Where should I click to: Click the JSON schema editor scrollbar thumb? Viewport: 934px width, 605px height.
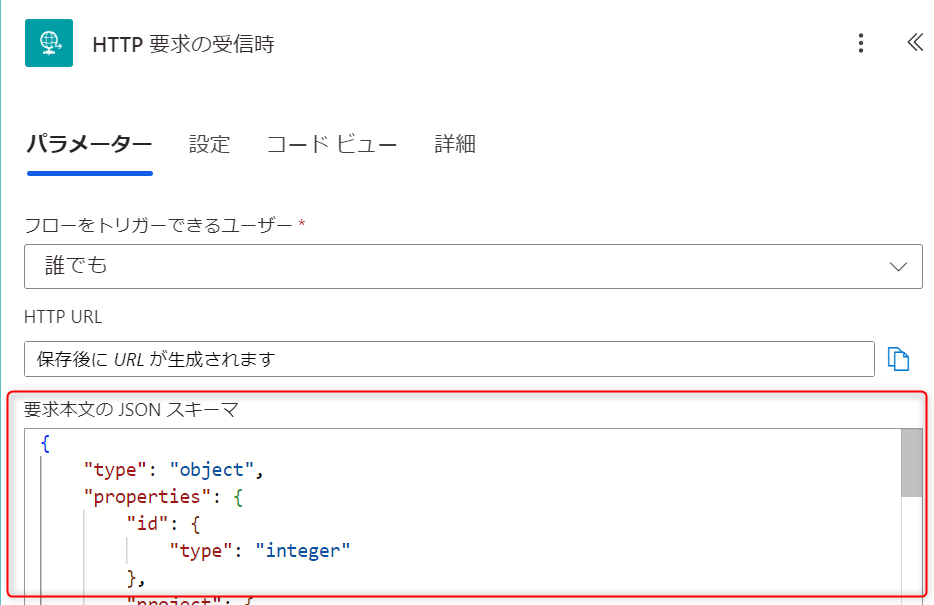pos(911,463)
